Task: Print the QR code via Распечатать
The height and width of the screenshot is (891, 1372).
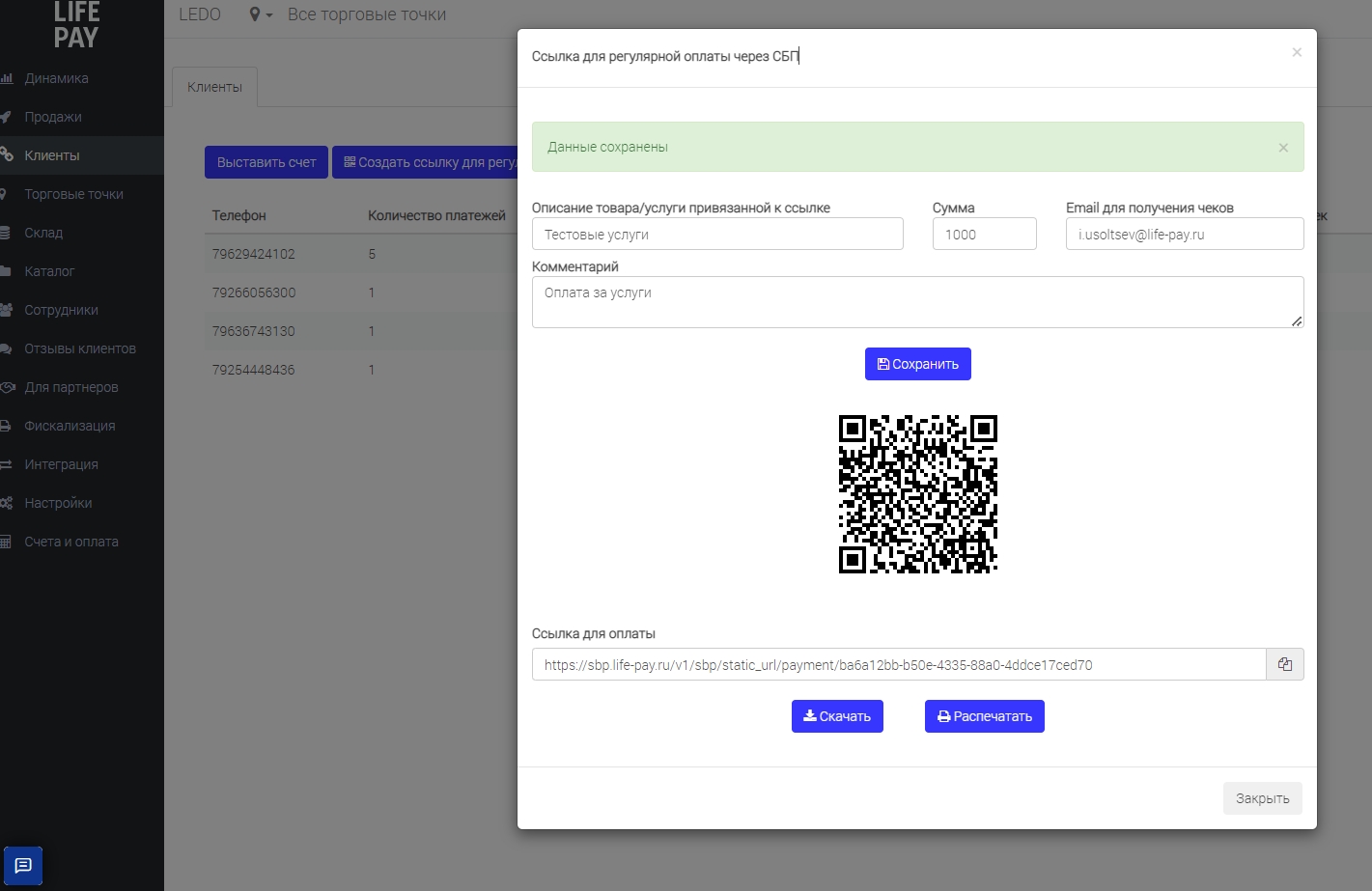Action: click(x=984, y=716)
